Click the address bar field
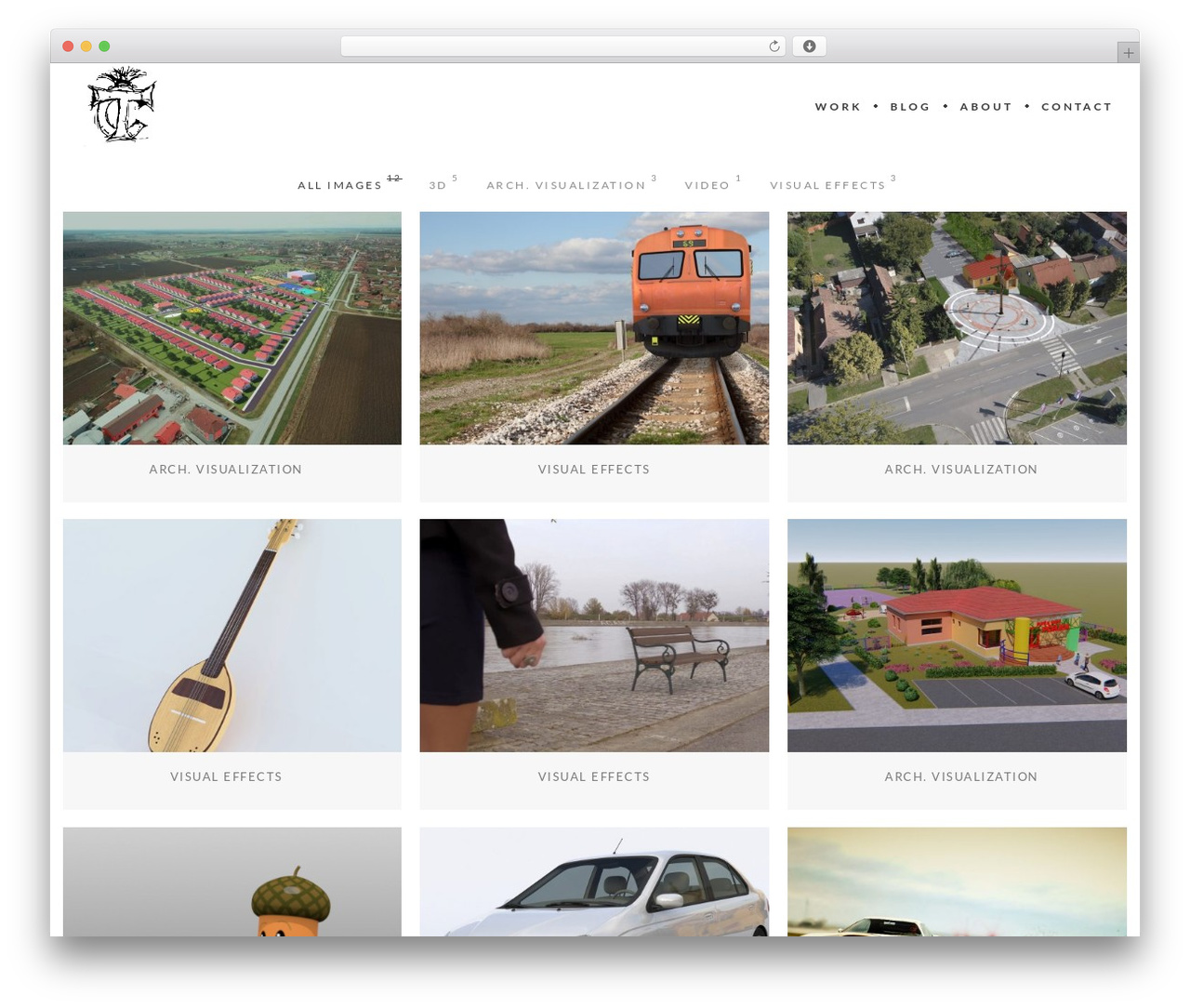The height and width of the screenshot is (1008, 1190). (562, 46)
